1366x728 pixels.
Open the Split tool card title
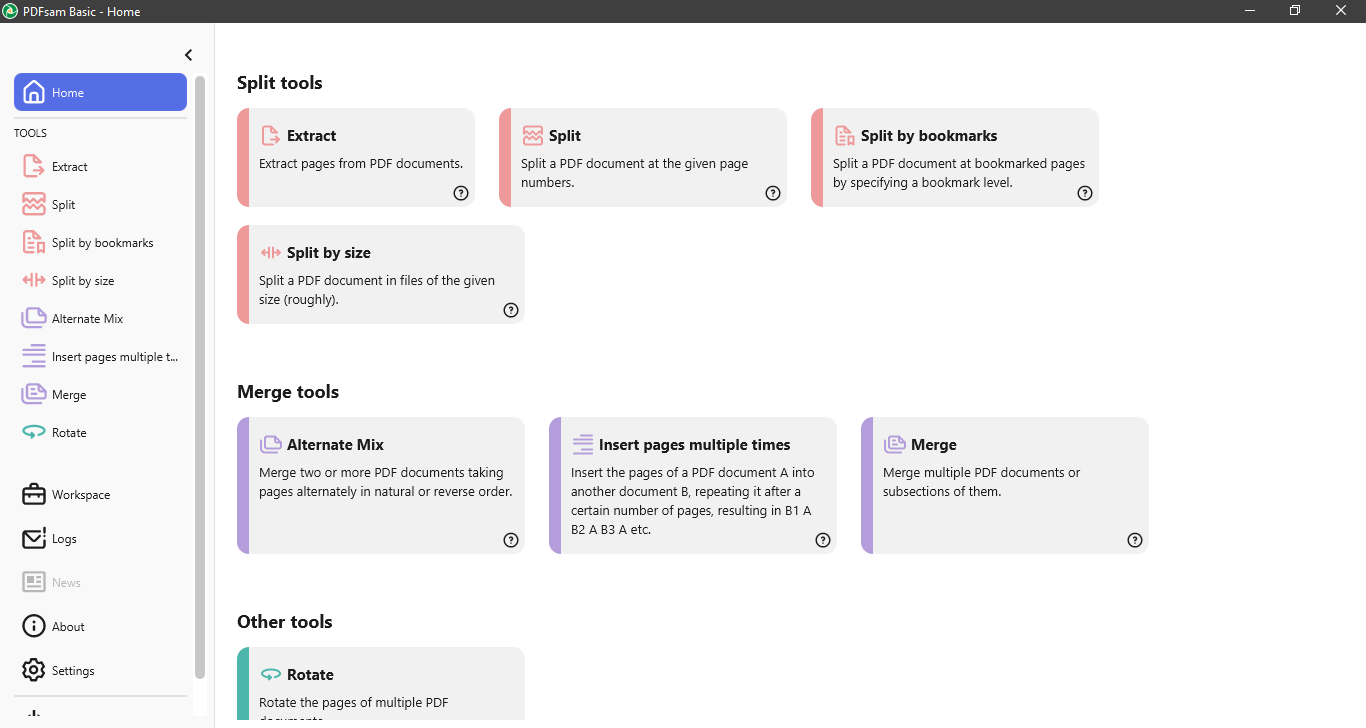tap(565, 136)
